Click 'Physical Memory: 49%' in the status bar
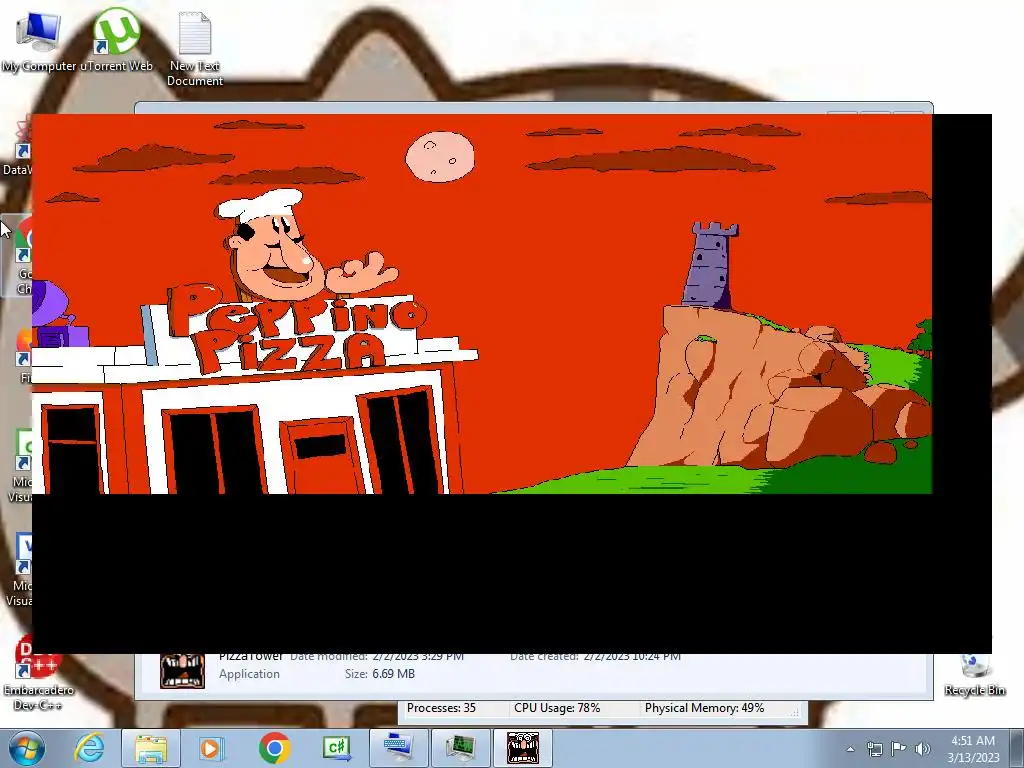Image resolution: width=1024 pixels, height=768 pixels. click(x=704, y=708)
